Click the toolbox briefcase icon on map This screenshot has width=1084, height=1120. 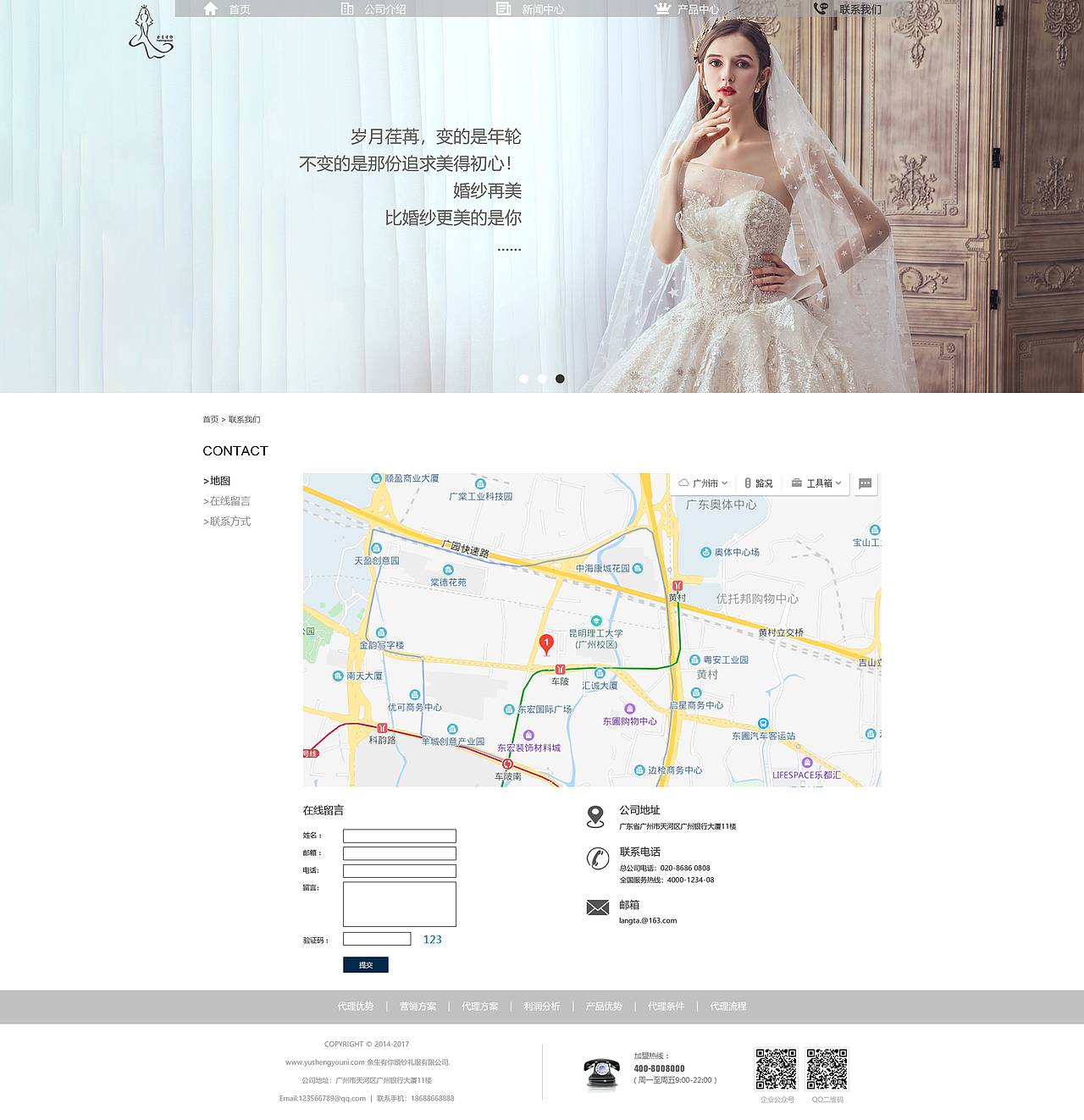[x=796, y=483]
